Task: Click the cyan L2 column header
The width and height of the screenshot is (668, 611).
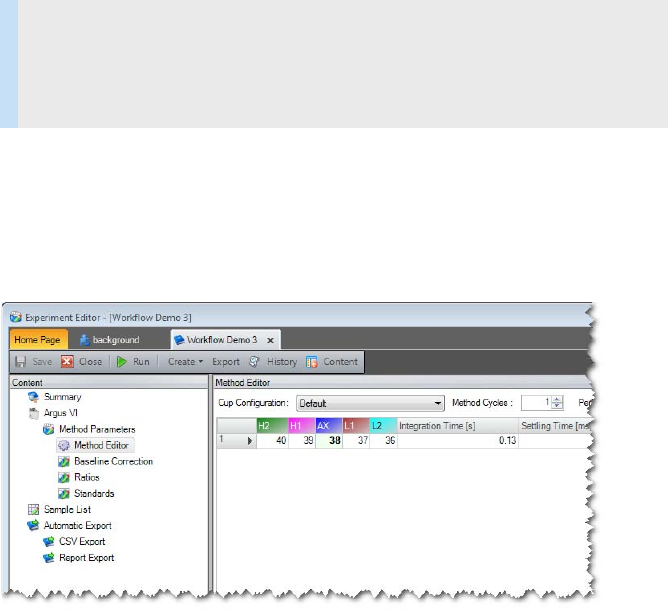Action: 383,426
